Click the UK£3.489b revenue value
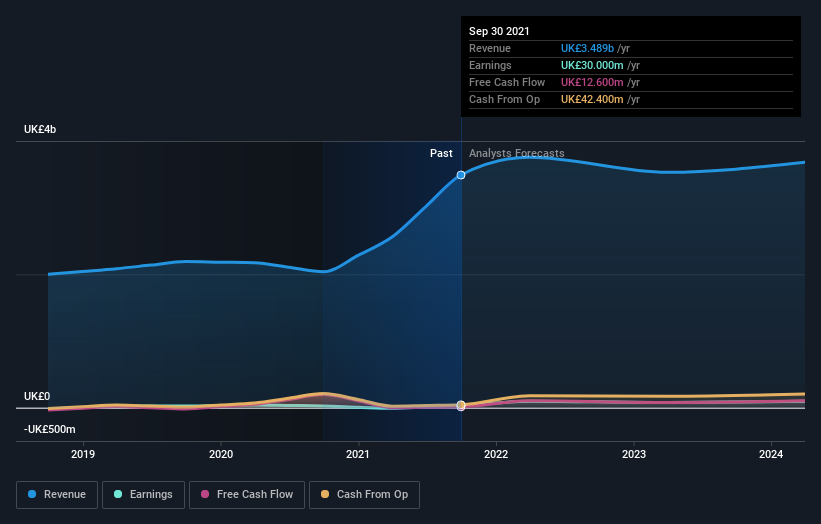821x524 pixels. point(587,48)
